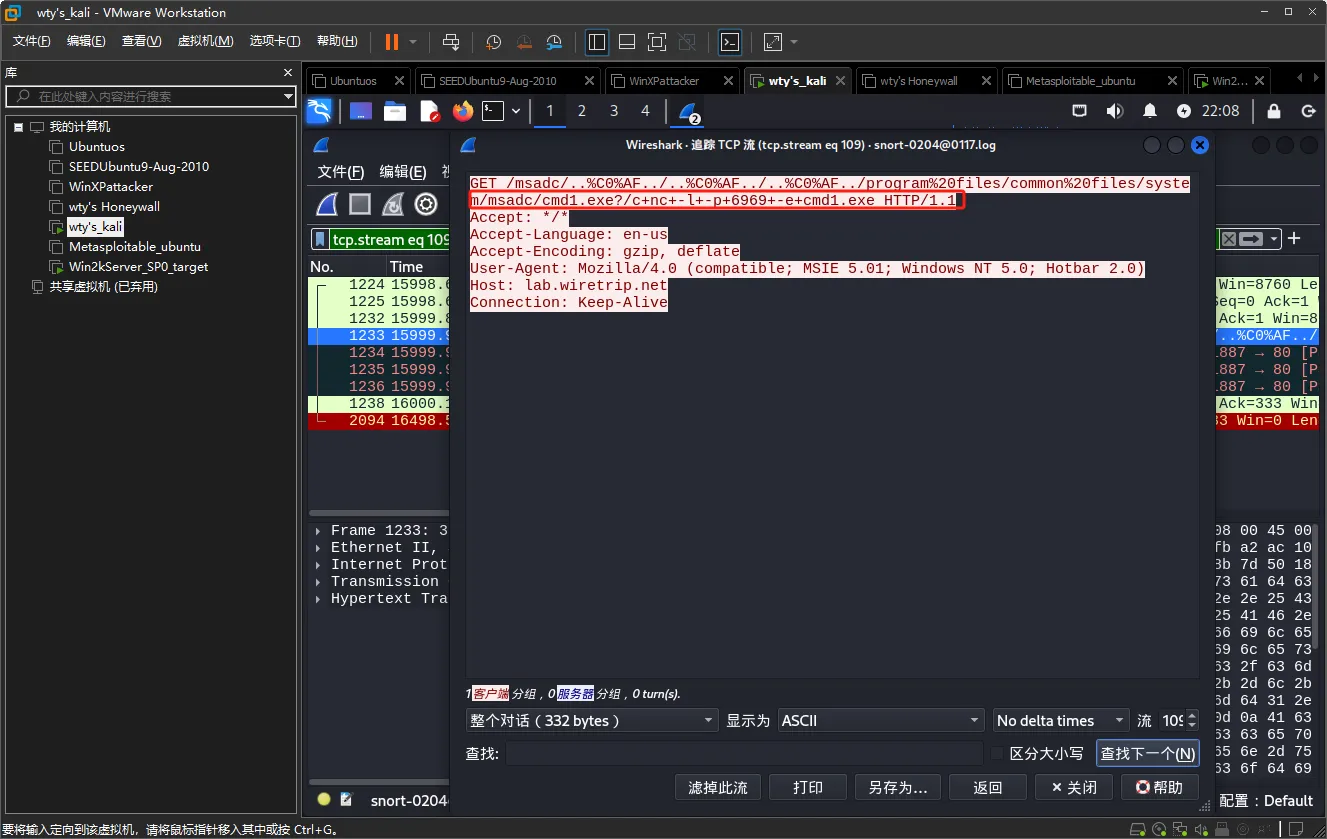Open the 查看(V) menu in VMware

141,41
